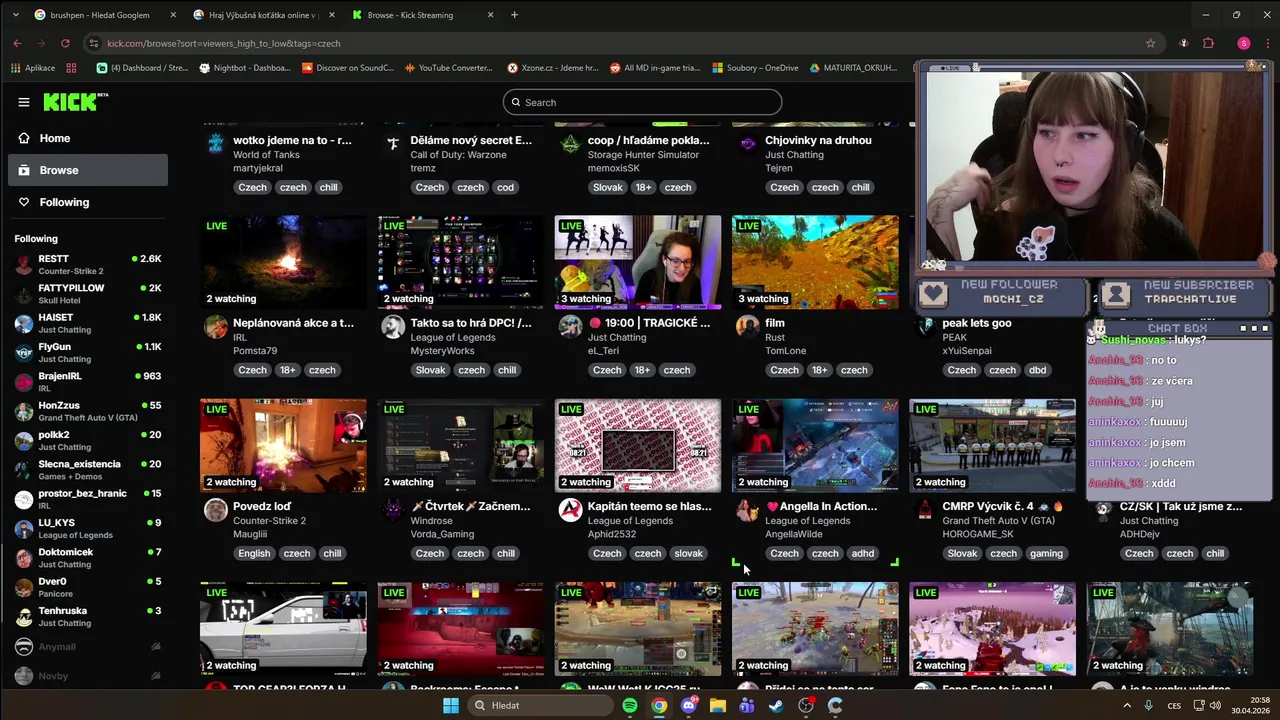Open stream title 'Takto sa to hrá DPC!'

point(471,323)
